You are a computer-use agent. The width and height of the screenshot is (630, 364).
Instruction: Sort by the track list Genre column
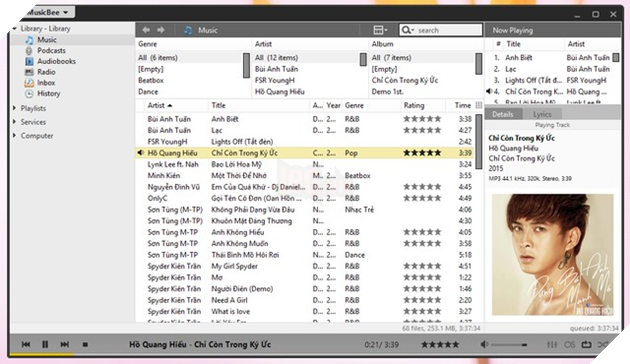[x=354, y=105]
